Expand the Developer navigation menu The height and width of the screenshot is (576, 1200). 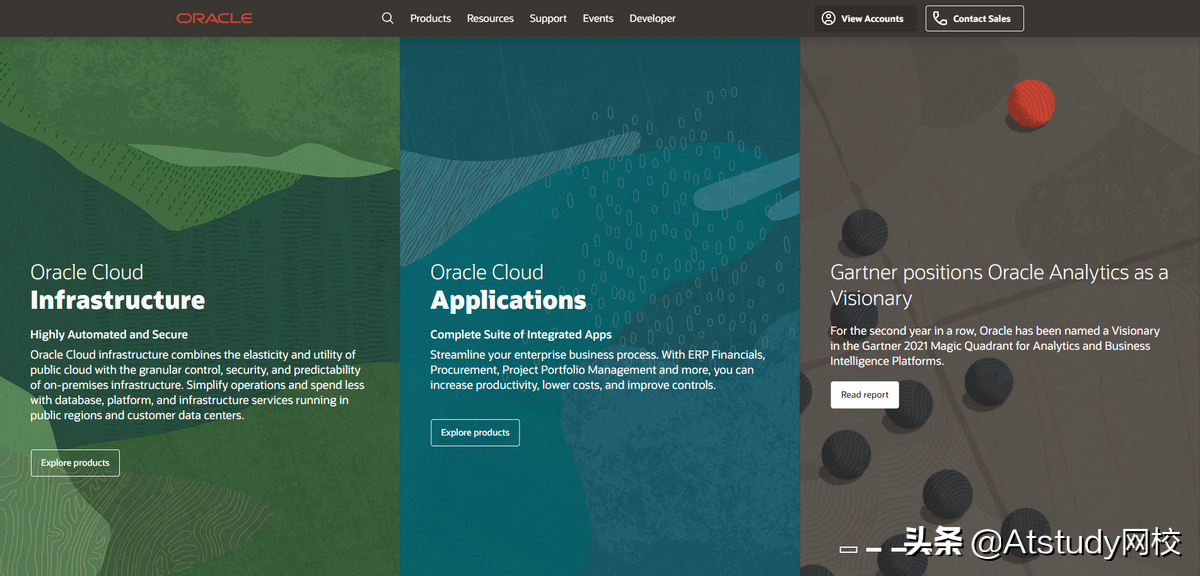click(652, 18)
